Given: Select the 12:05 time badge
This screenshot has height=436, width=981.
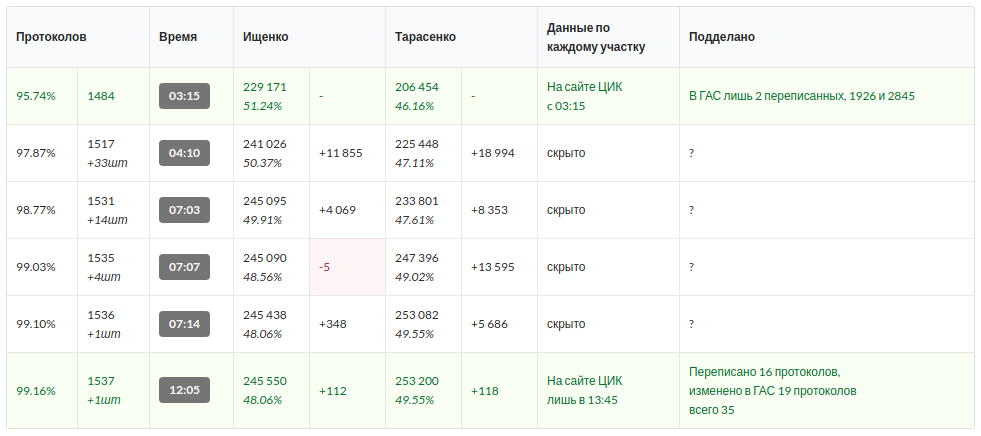Looking at the screenshot, I should click(184, 390).
